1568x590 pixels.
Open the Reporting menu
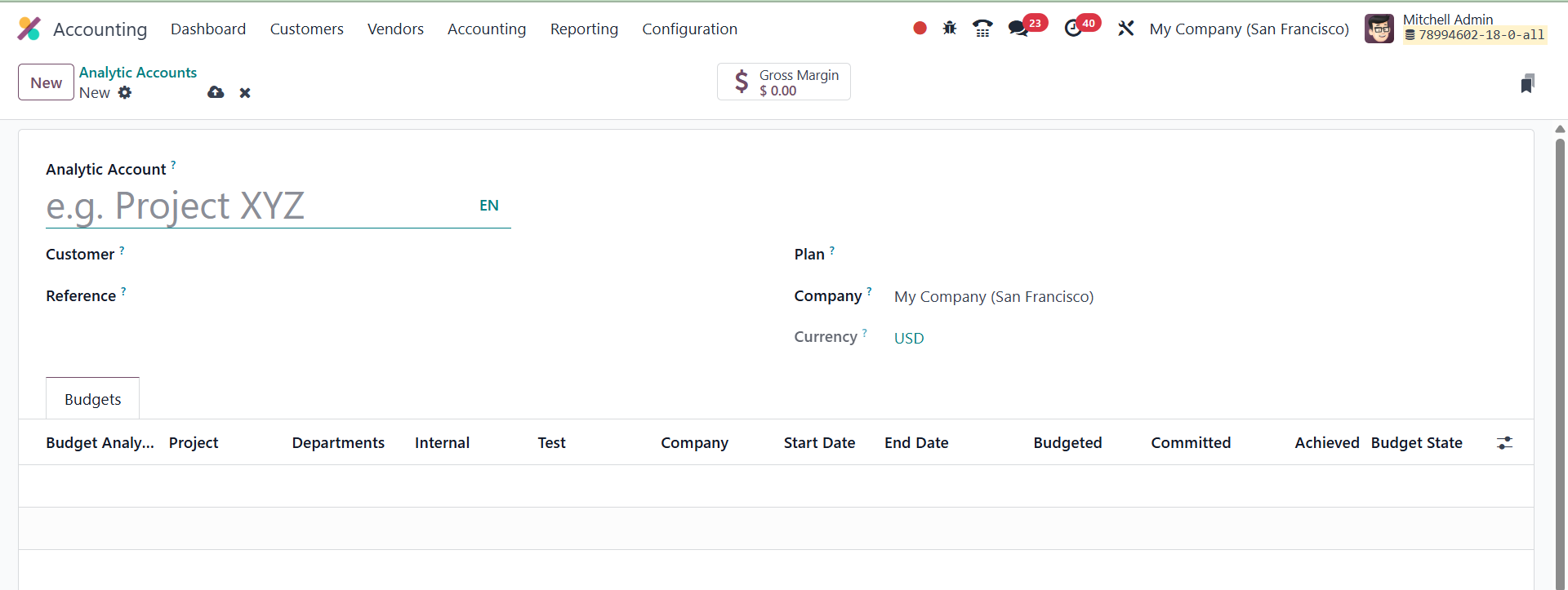click(x=584, y=29)
